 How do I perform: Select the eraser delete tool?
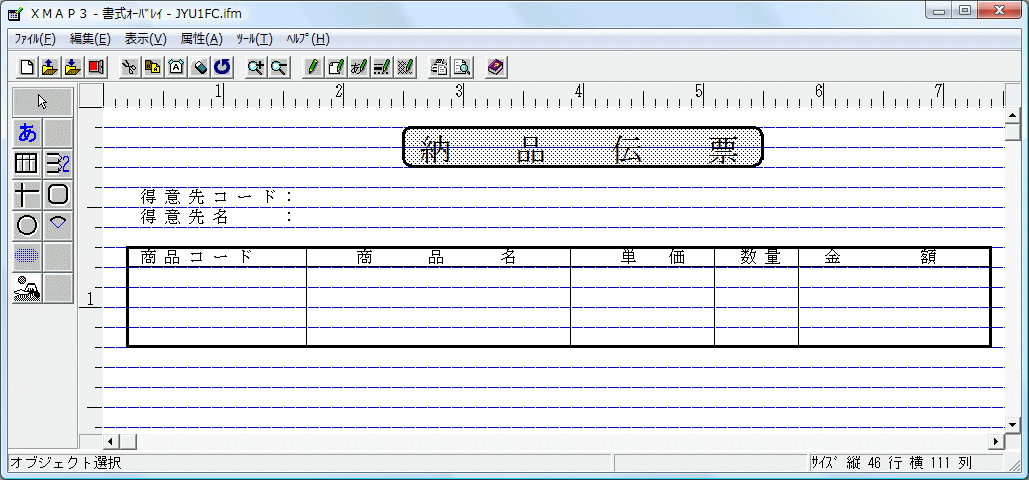click(200, 66)
